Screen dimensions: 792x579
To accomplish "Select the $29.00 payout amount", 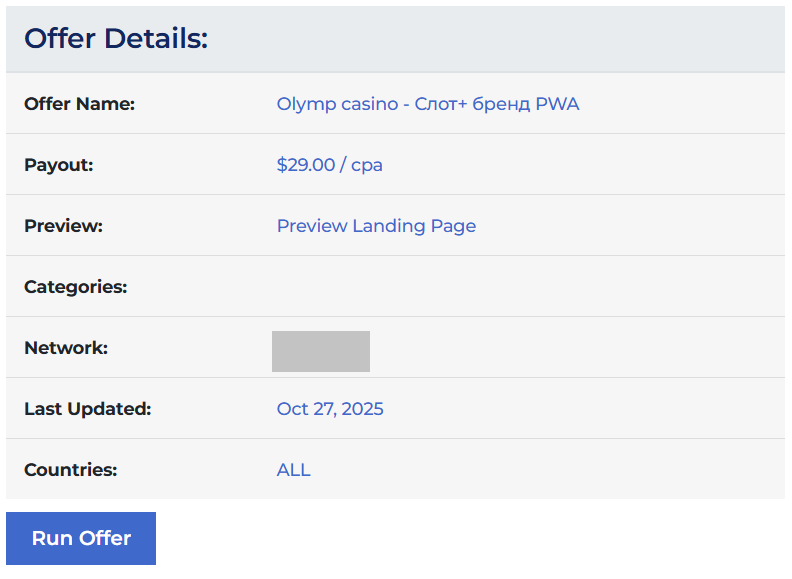I will pos(305,165).
